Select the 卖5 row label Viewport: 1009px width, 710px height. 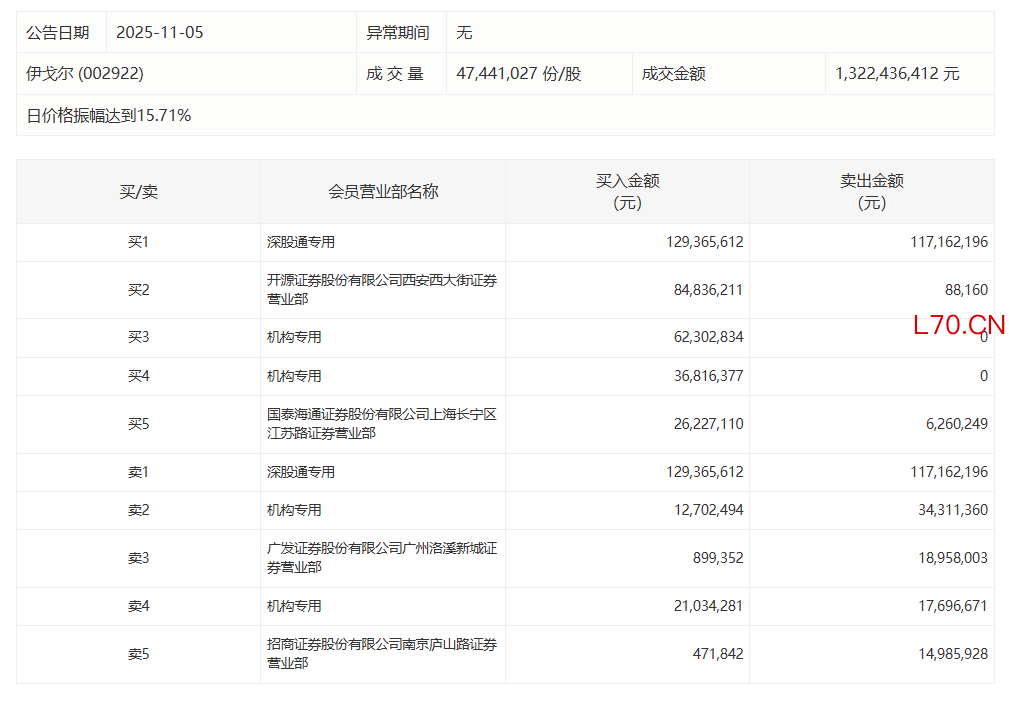point(138,654)
